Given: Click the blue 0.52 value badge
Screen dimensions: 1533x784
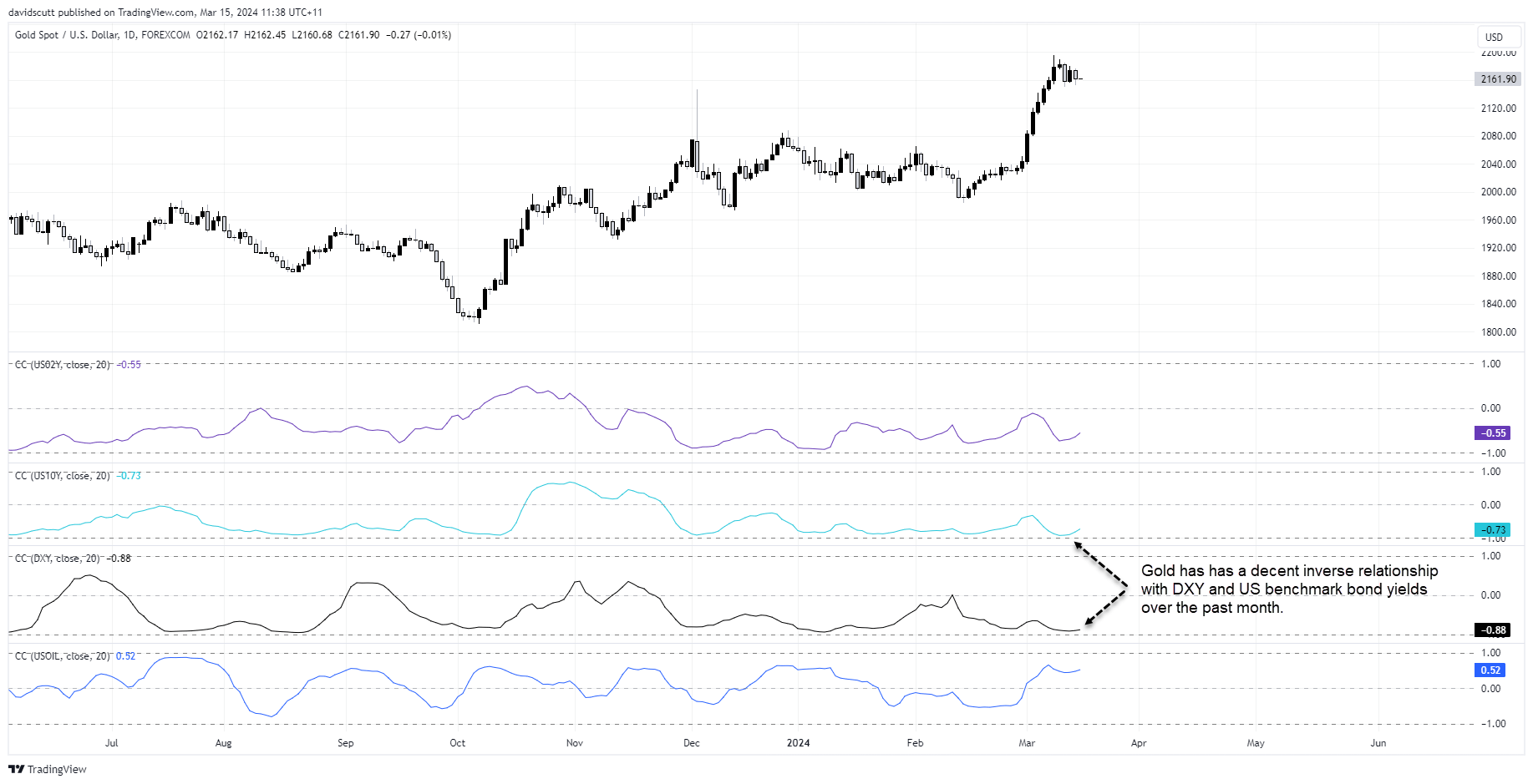Looking at the screenshot, I should coord(1491,670).
